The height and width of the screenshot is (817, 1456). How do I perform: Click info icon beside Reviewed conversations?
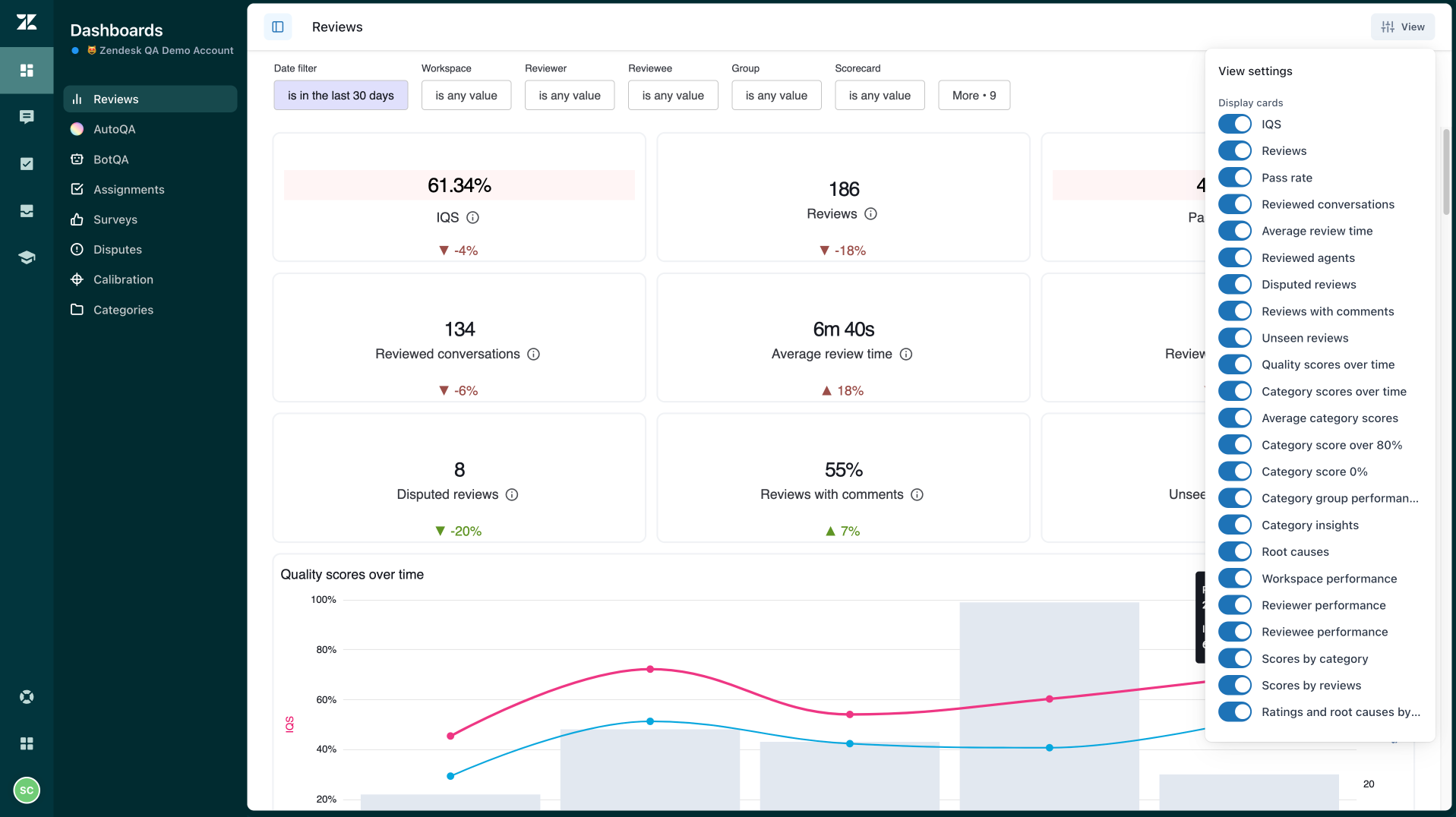[x=534, y=354]
